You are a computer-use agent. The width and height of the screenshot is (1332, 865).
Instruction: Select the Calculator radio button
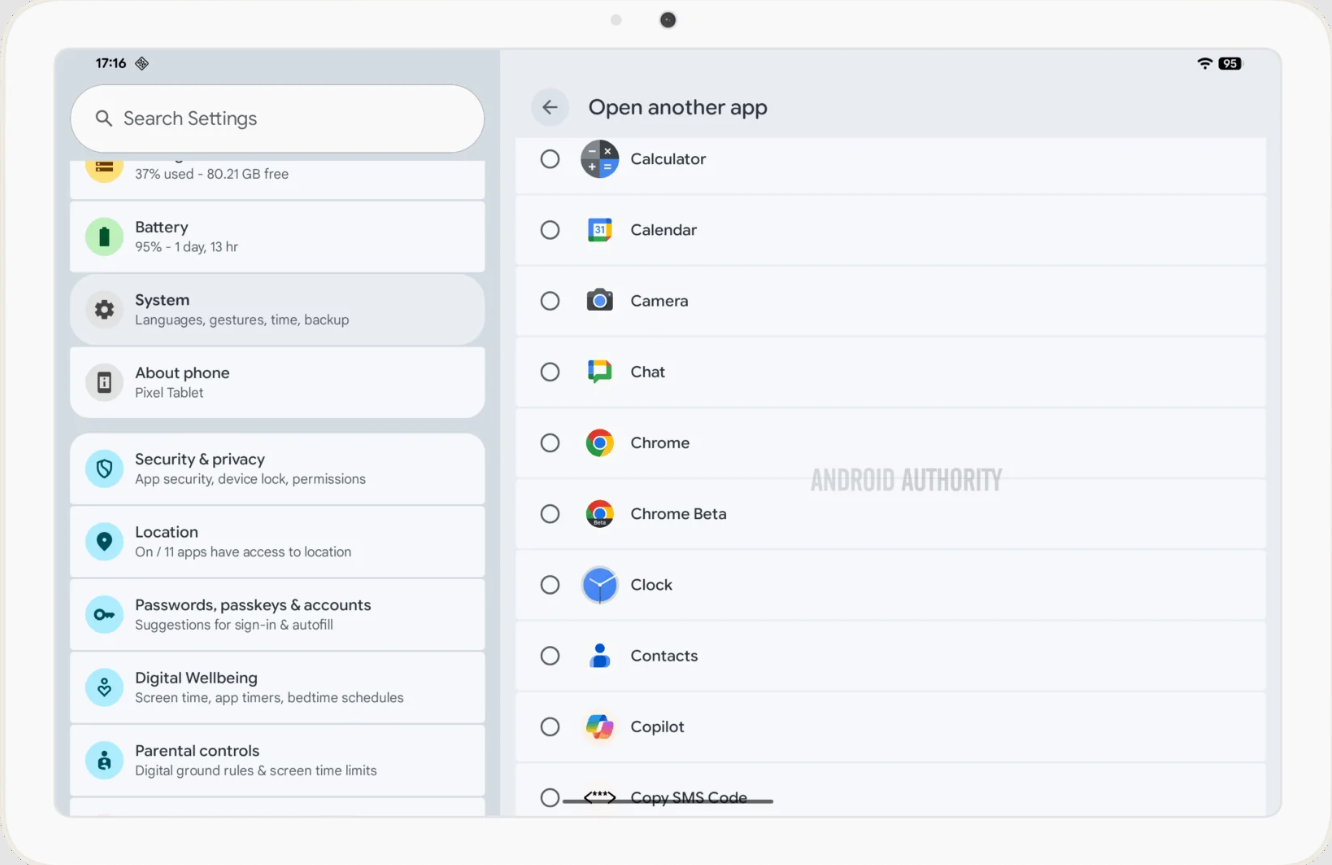click(x=550, y=159)
